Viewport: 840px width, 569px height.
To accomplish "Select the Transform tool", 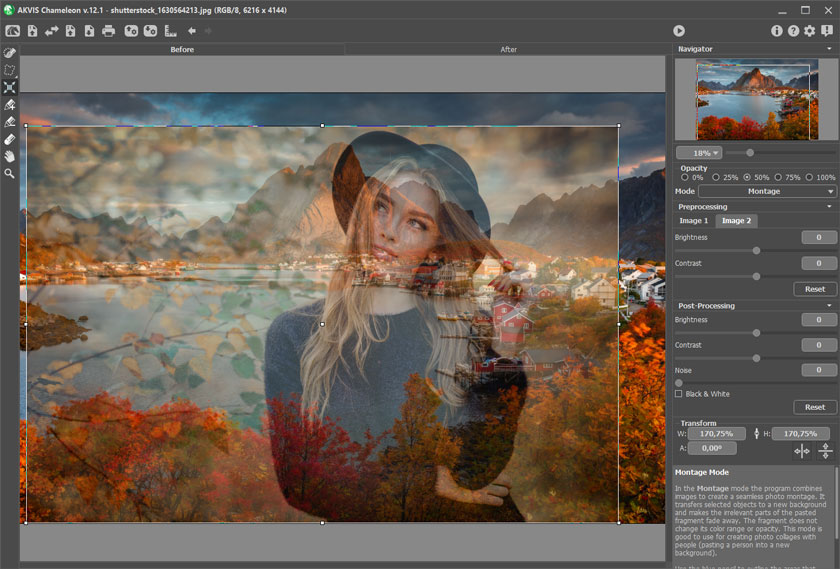I will coord(10,87).
